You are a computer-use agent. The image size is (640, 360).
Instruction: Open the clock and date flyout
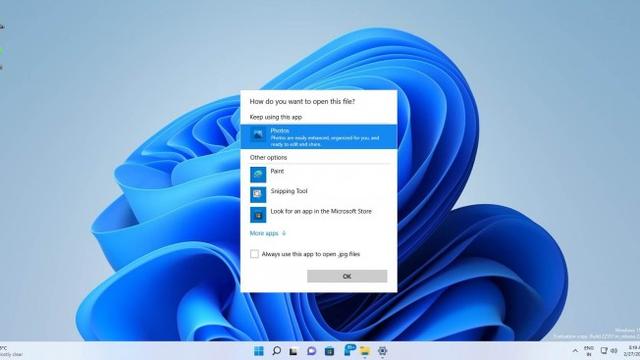click(x=633, y=351)
